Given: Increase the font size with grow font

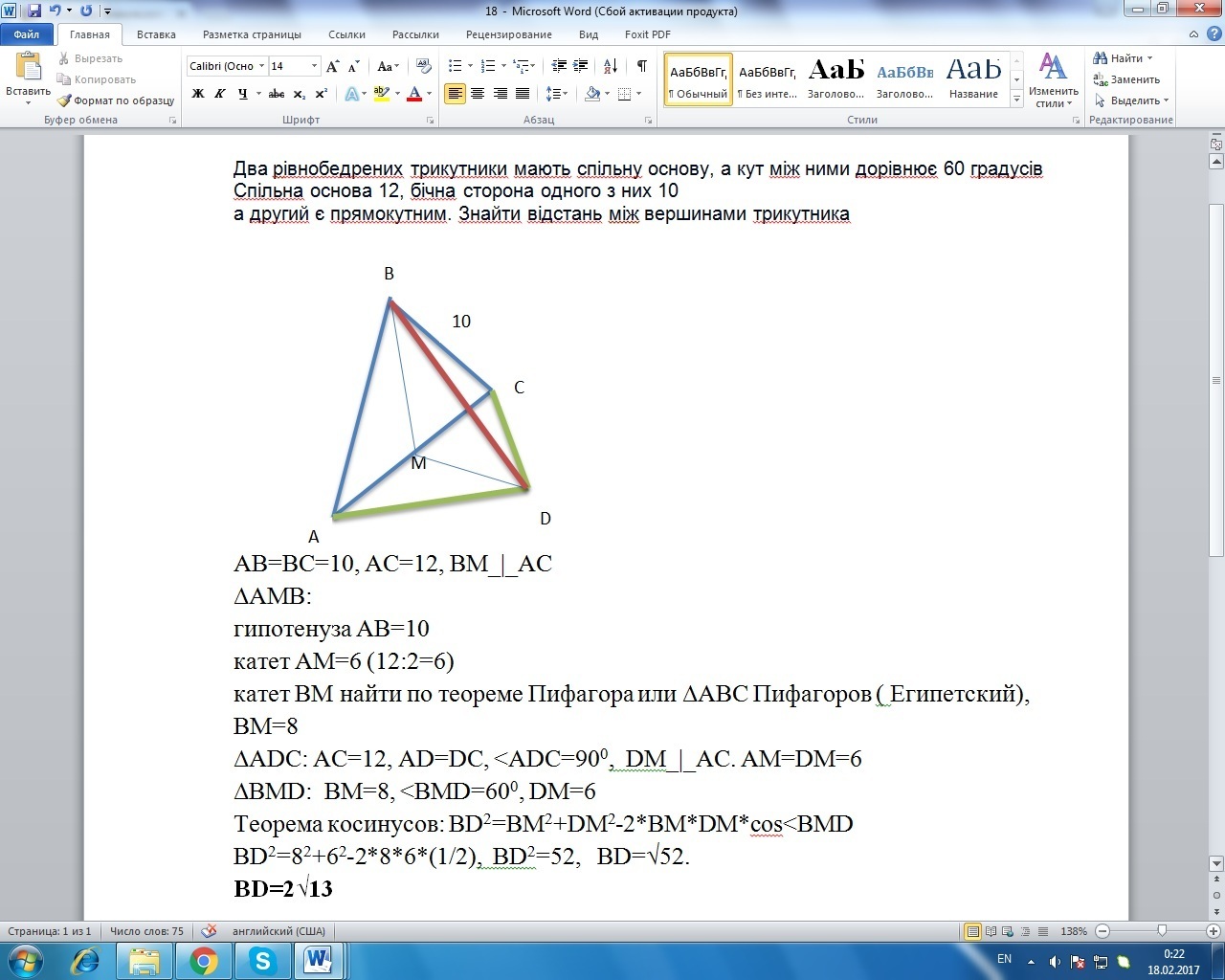Looking at the screenshot, I should [332, 66].
